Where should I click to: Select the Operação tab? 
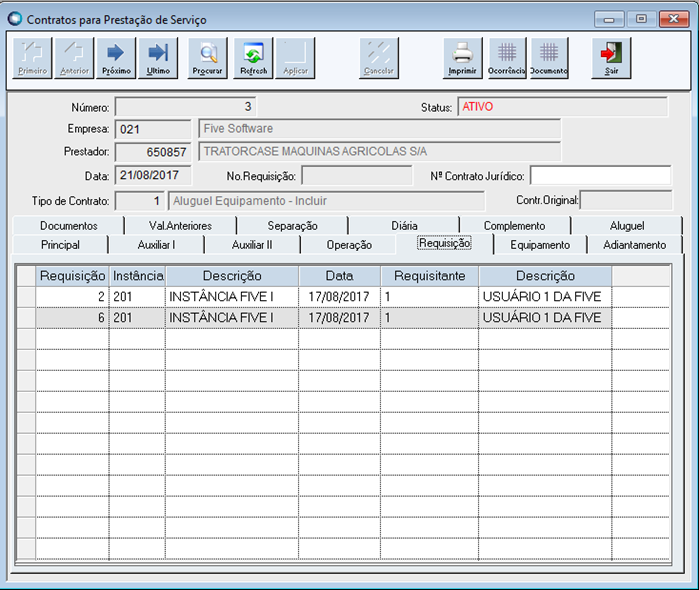pos(349,245)
